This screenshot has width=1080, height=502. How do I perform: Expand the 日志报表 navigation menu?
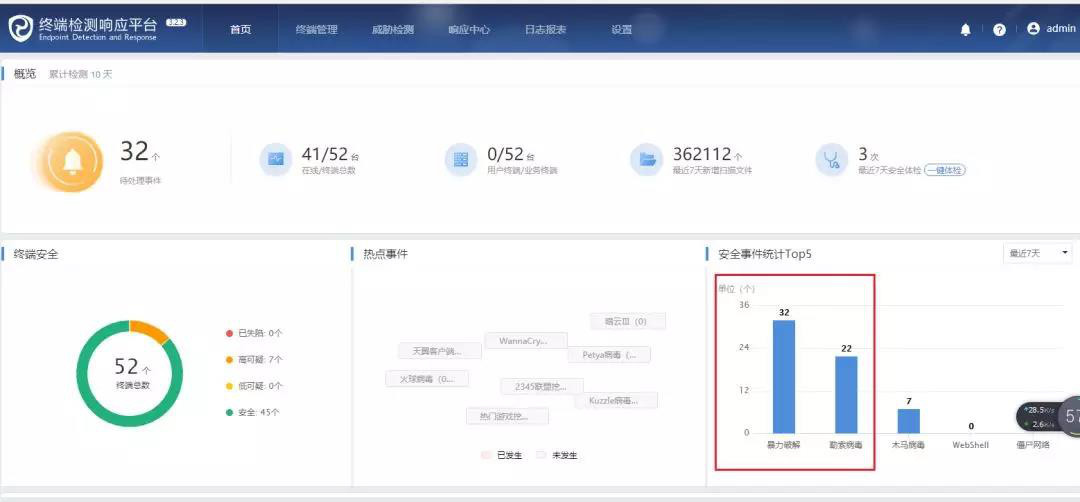(545, 29)
